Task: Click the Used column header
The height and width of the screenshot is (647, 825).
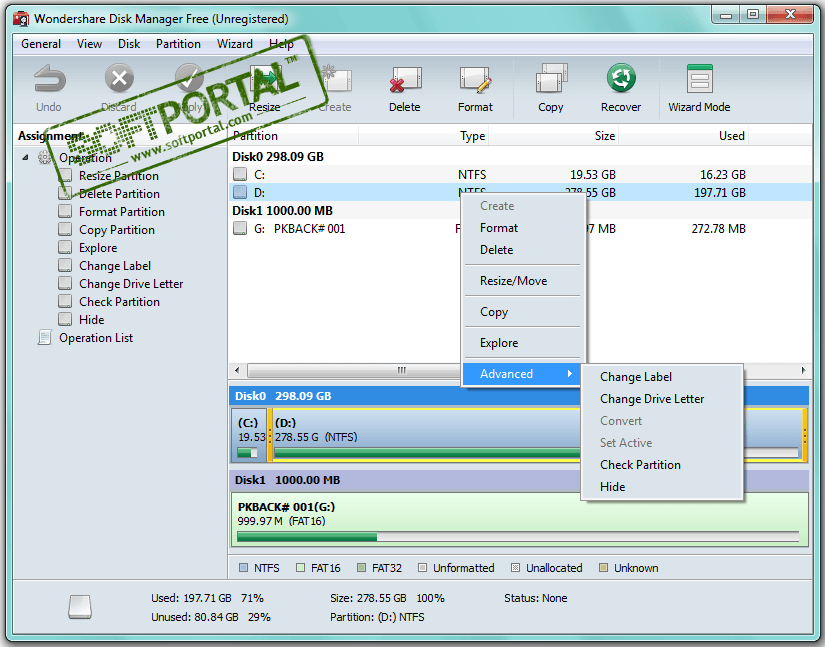Action: [683, 136]
